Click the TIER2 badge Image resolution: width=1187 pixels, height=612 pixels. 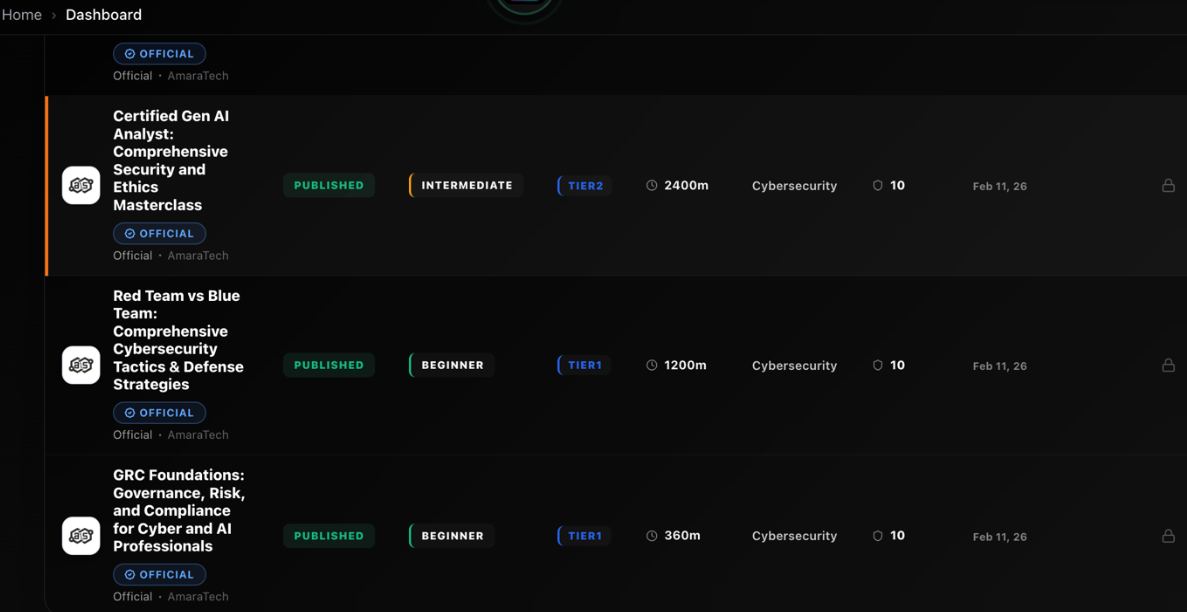pyautogui.click(x=585, y=185)
